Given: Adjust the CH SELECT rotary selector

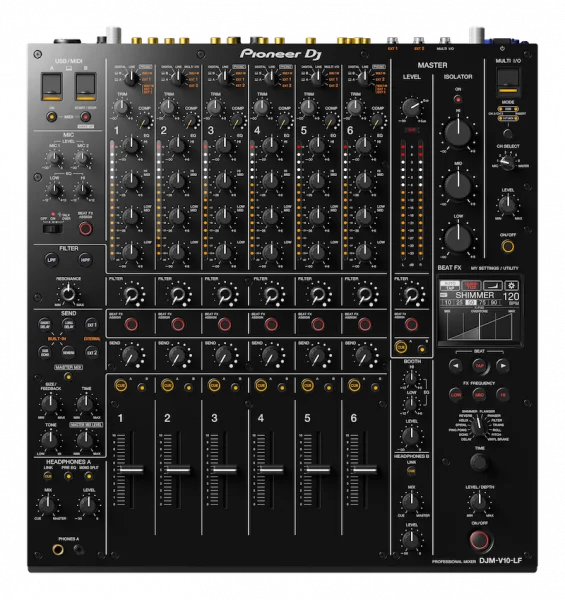Looking at the screenshot, I should [507, 162].
